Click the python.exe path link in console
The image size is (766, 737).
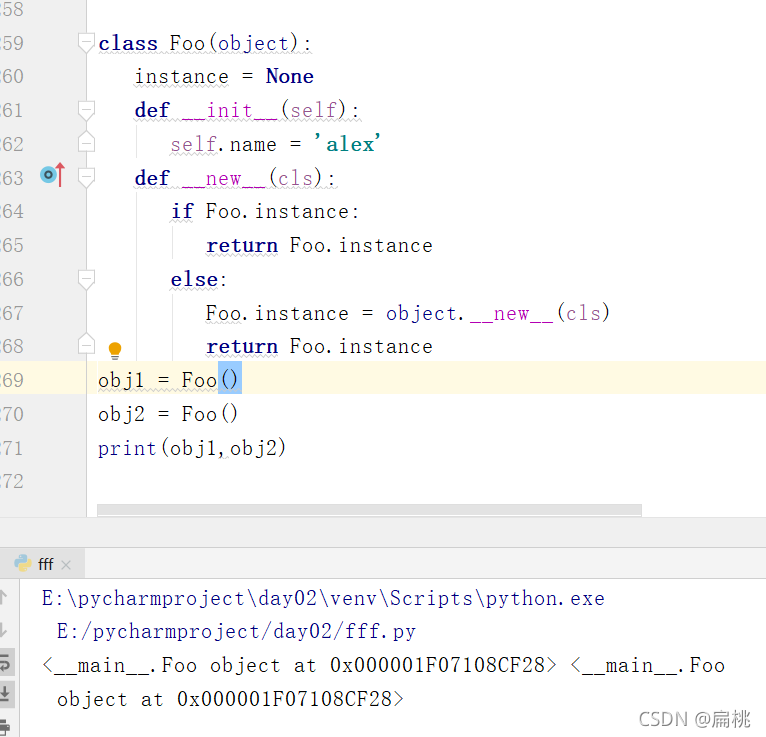point(323,598)
